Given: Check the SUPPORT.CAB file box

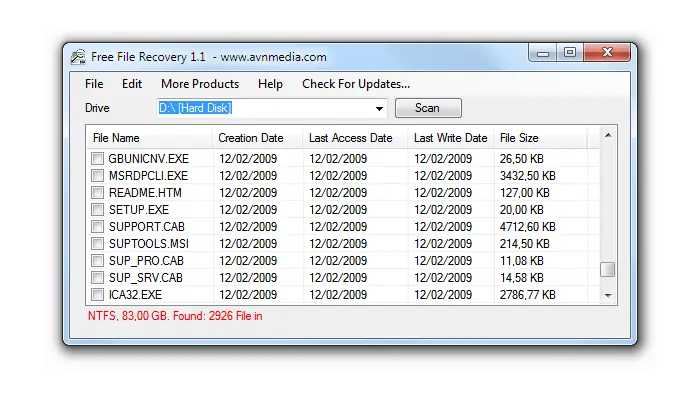Looking at the screenshot, I should coord(97,226).
